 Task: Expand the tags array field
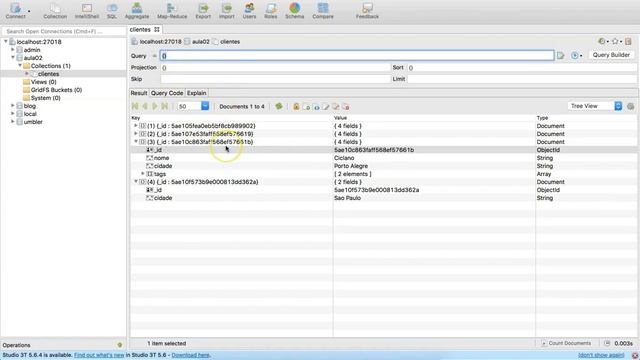coord(143,173)
